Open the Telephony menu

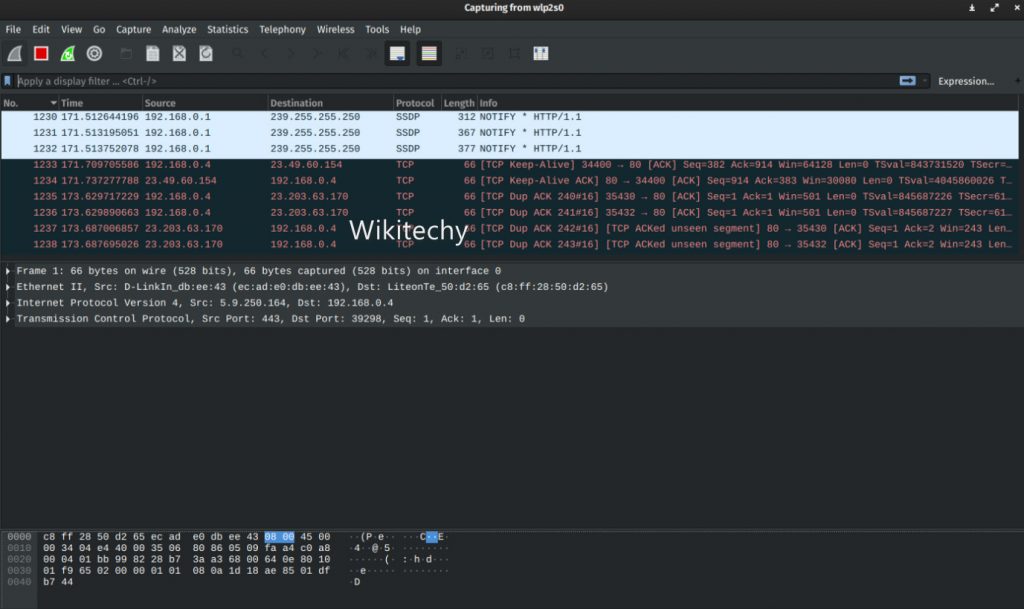pyautogui.click(x=282, y=29)
